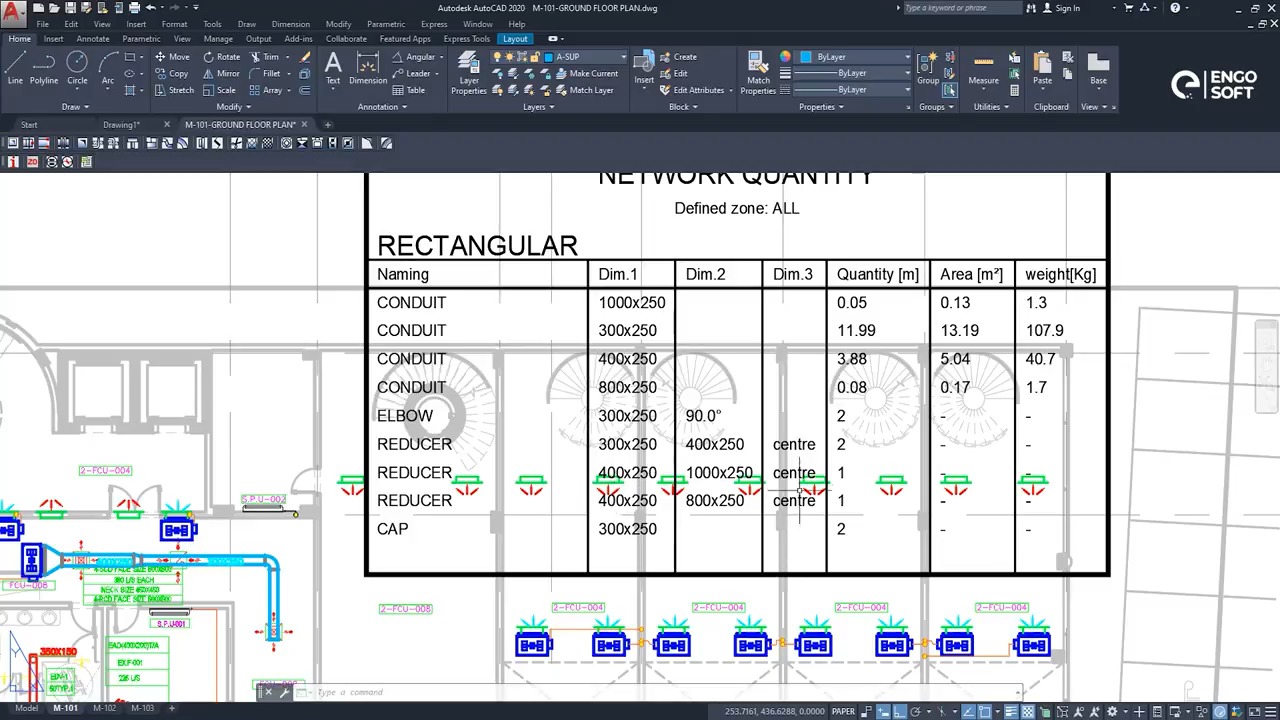
Task: Choose the Circle tool
Action: tap(77, 68)
